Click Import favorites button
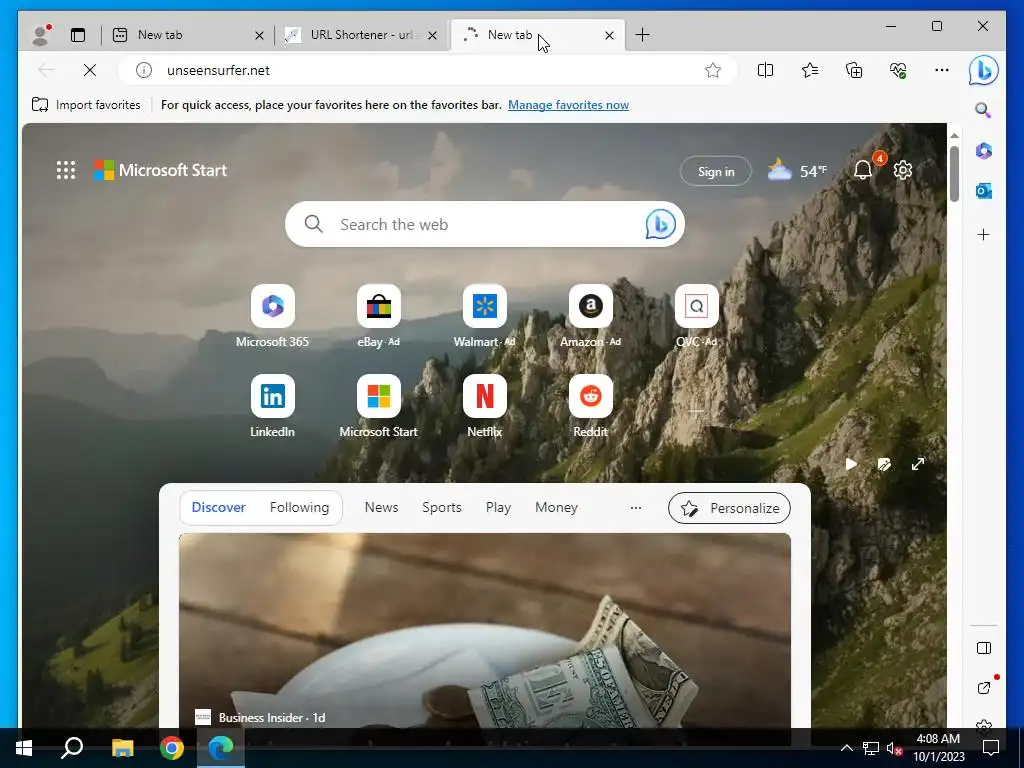The image size is (1024, 768). pos(86,105)
